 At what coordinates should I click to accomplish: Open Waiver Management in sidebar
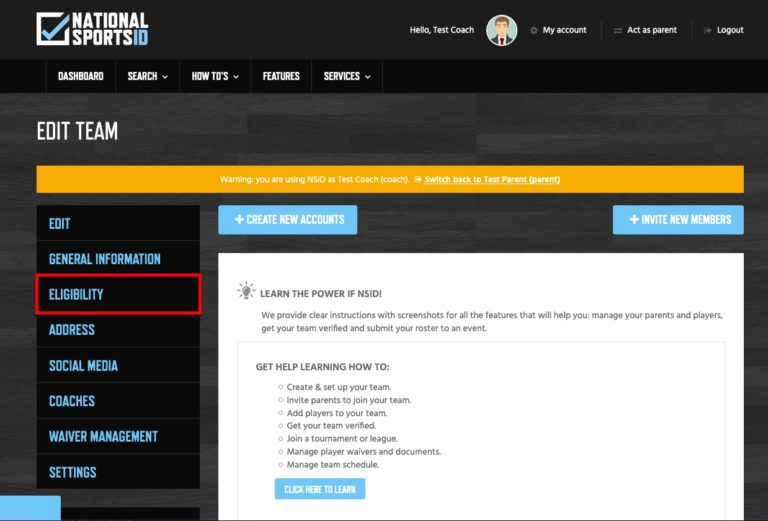point(103,436)
